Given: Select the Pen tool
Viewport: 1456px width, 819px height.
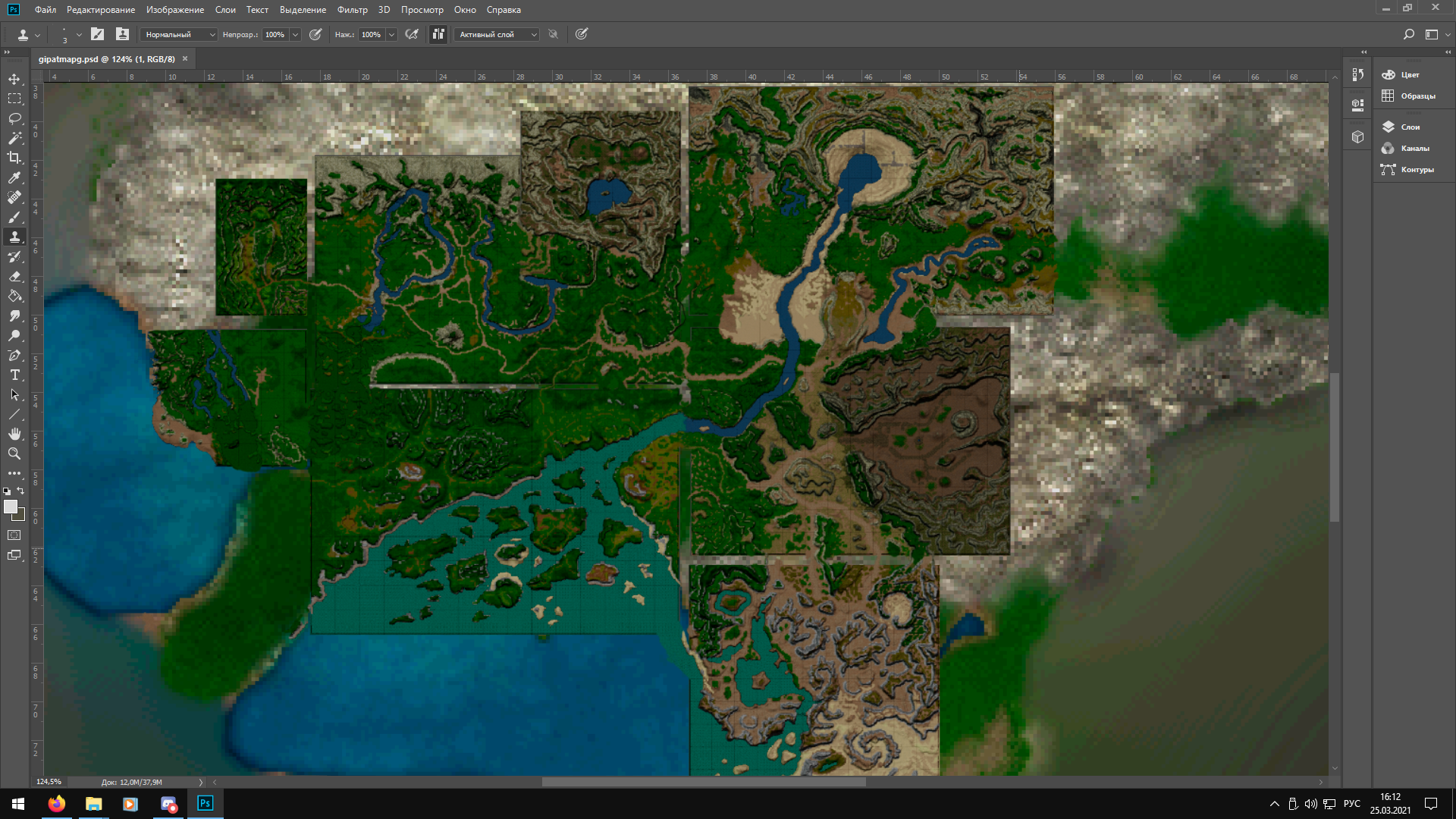Looking at the screenshot, I should click(14, 356).
